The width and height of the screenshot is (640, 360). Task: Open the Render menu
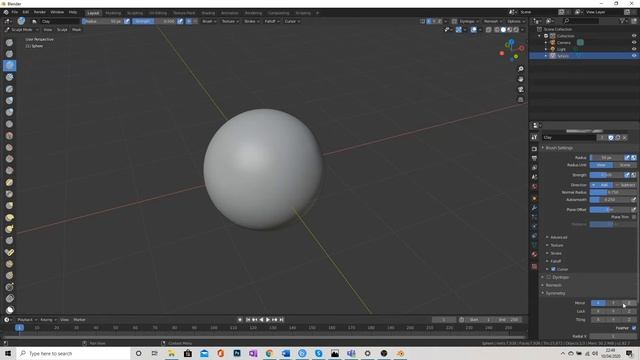pyautogui.click(x=40, y=12)
